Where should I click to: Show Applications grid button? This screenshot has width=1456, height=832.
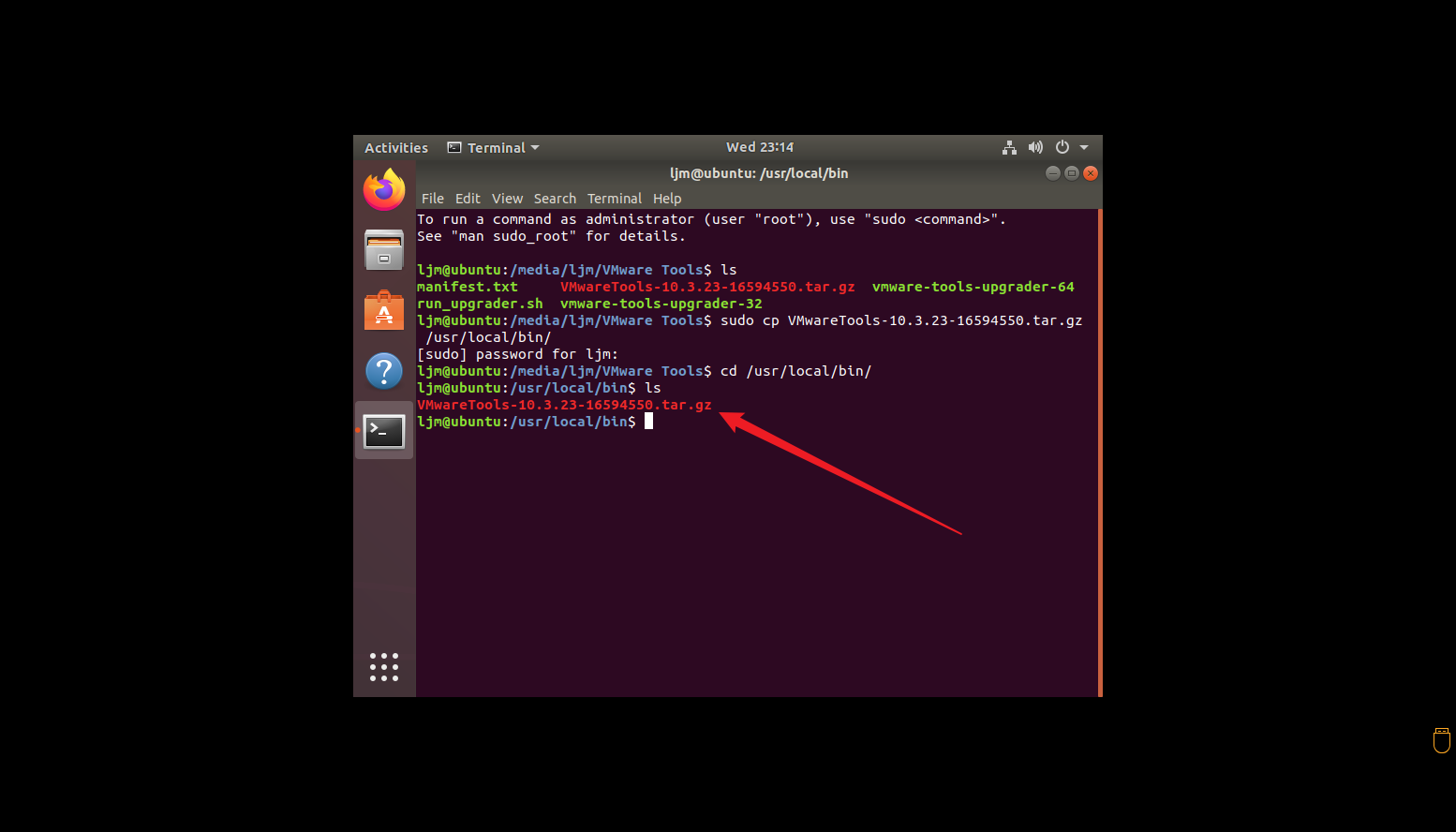[384, 667]
